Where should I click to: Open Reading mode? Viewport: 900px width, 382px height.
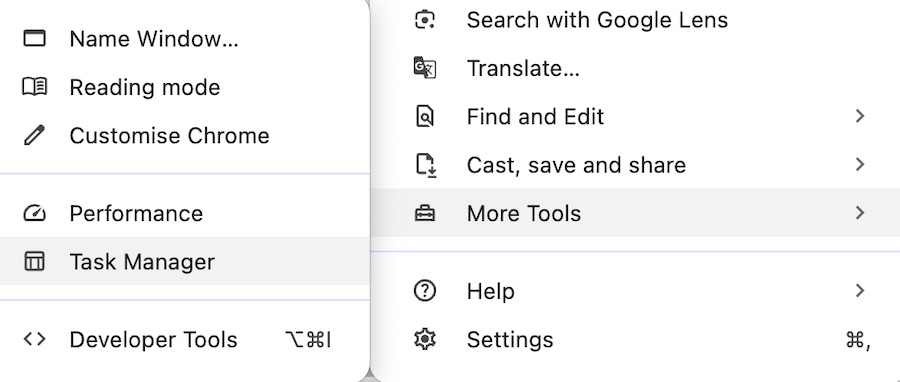tap(184, 87)
